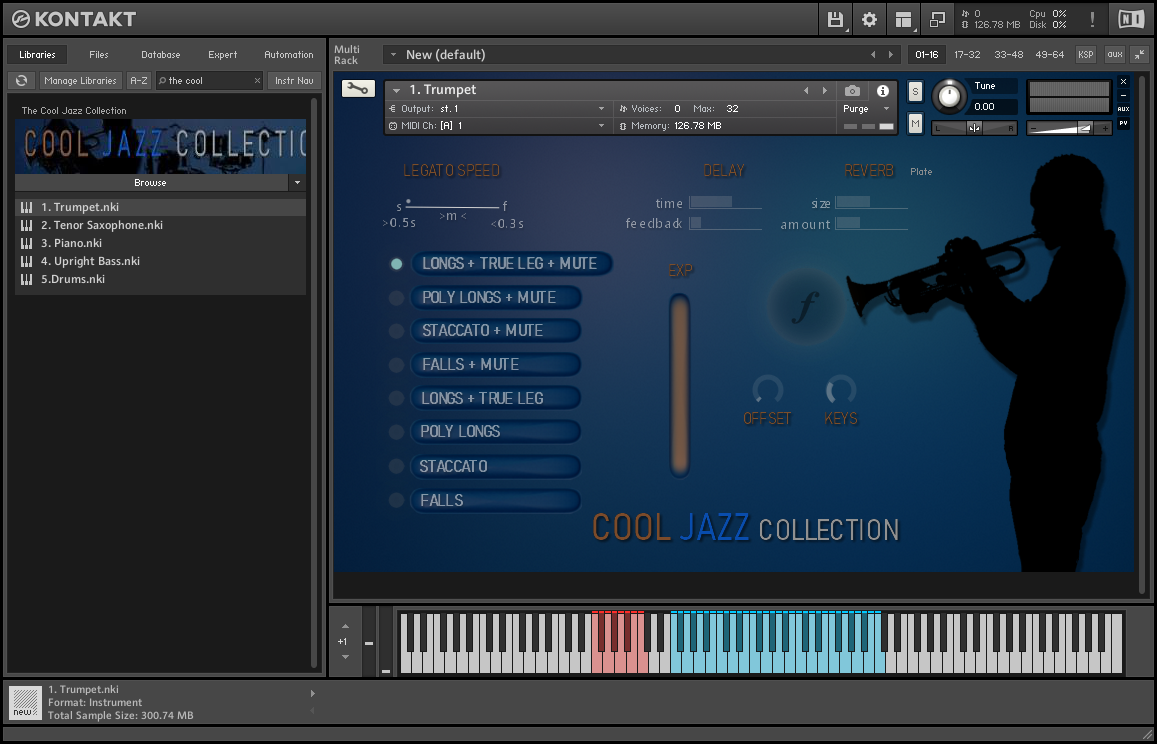Mute the Trumpet instrument
Viewport: 1157px width, 744px height.
[x=916, y=123]
